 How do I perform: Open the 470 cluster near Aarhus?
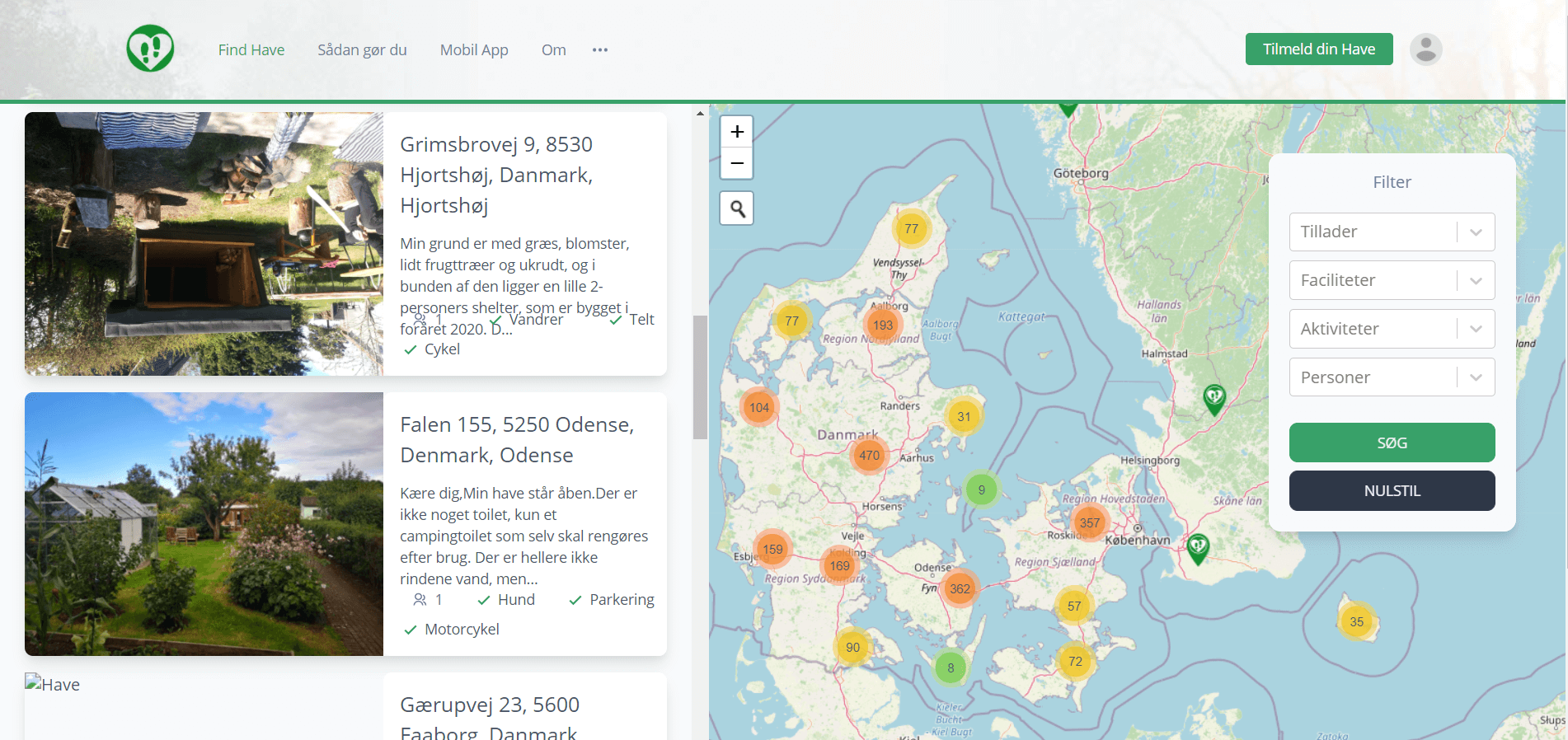pos(869,455)
